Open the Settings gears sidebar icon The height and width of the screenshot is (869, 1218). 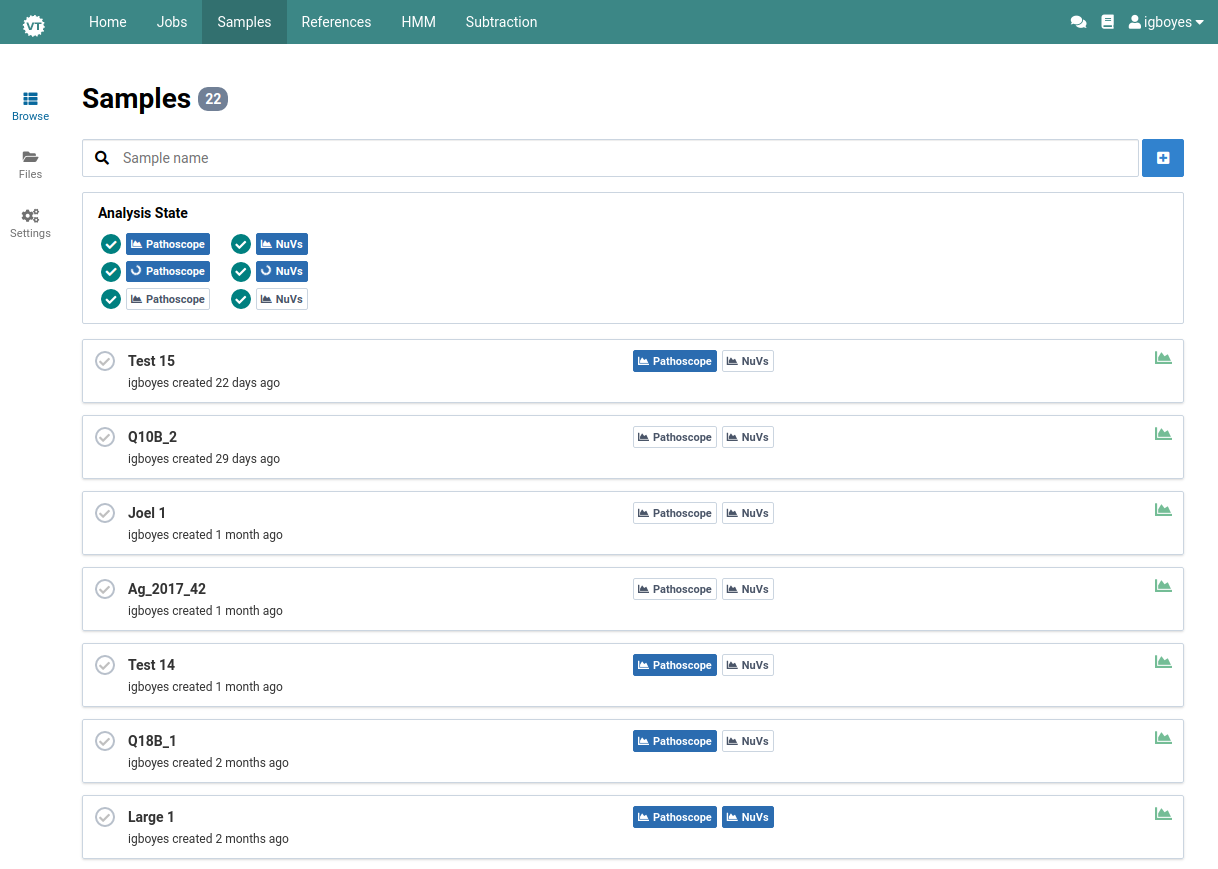[x=30, y=216]
